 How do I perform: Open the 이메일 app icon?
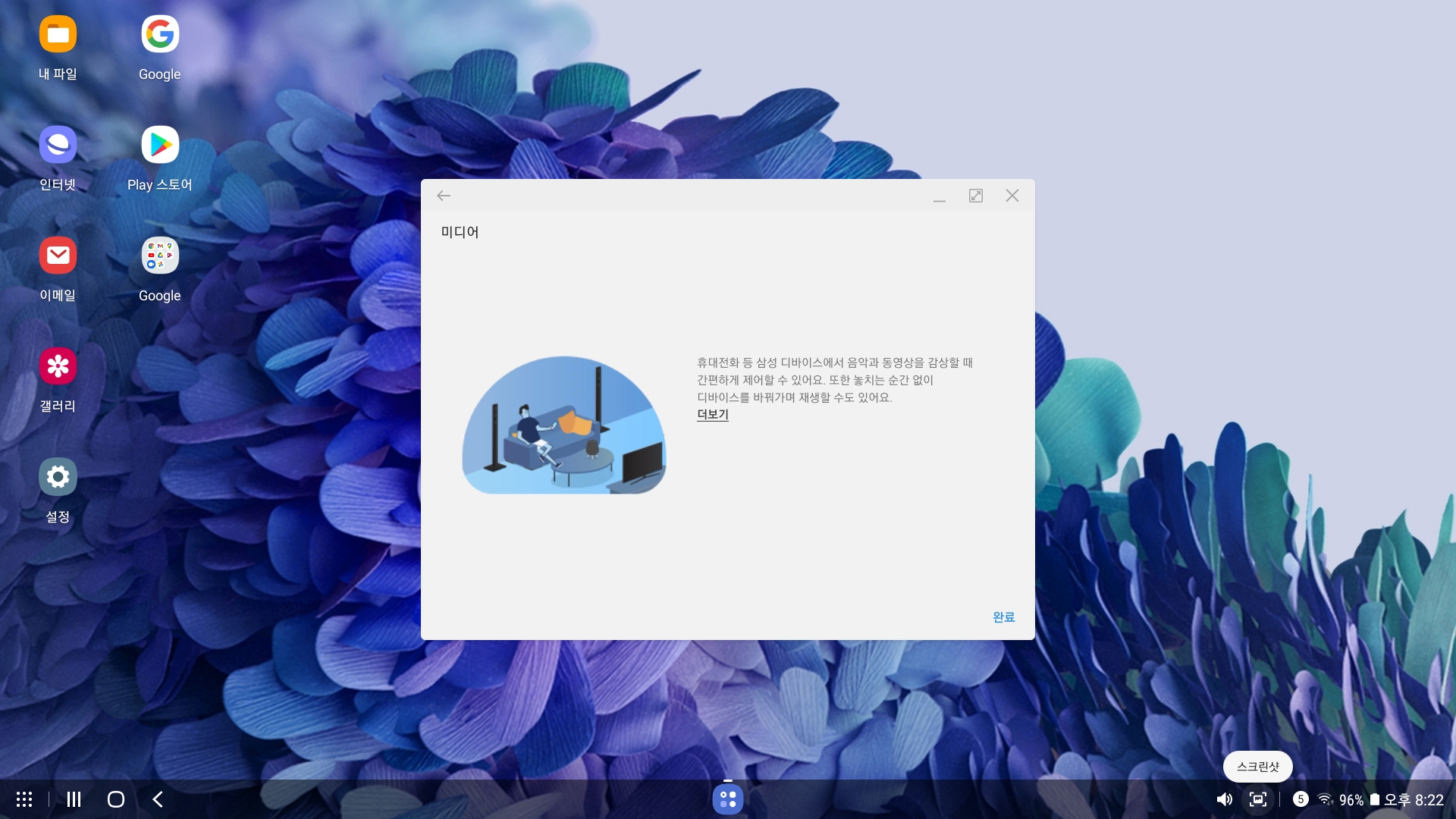(x=58, y=256)
